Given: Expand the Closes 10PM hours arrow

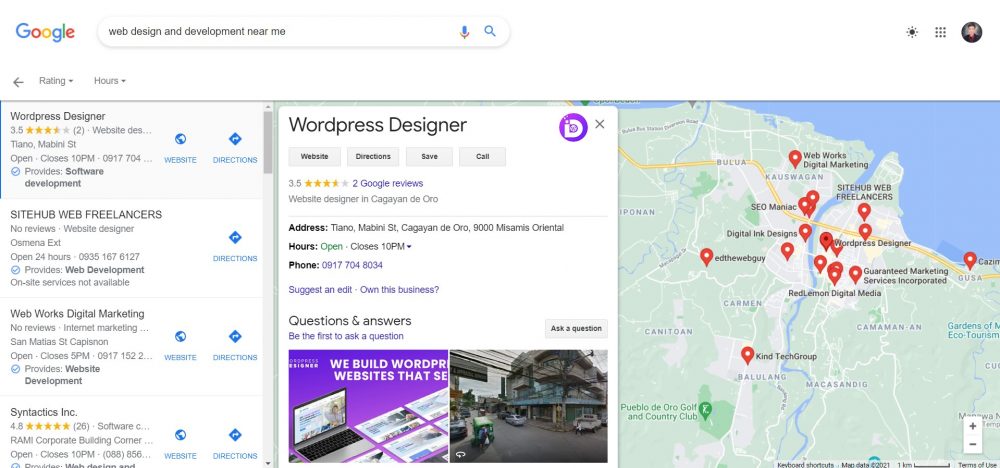Looking at the screenshot, I should pos(409,247).
